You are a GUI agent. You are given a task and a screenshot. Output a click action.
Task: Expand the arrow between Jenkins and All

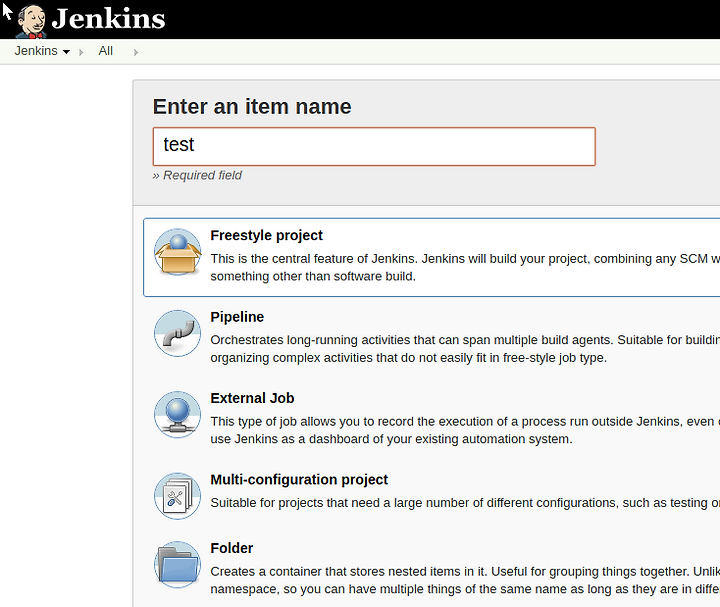click(x=81, y=52)
